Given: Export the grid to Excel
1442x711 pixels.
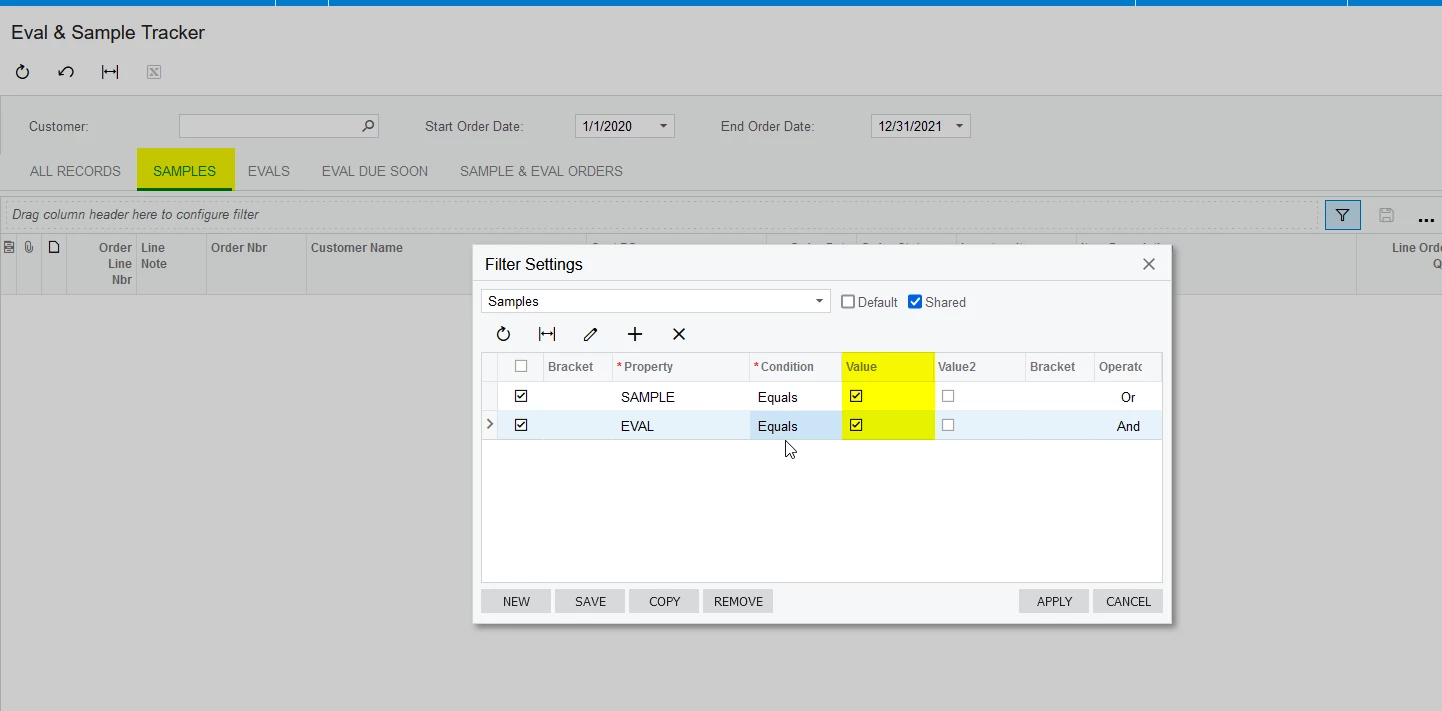Looking at the screenshot, I should point(153,71).
